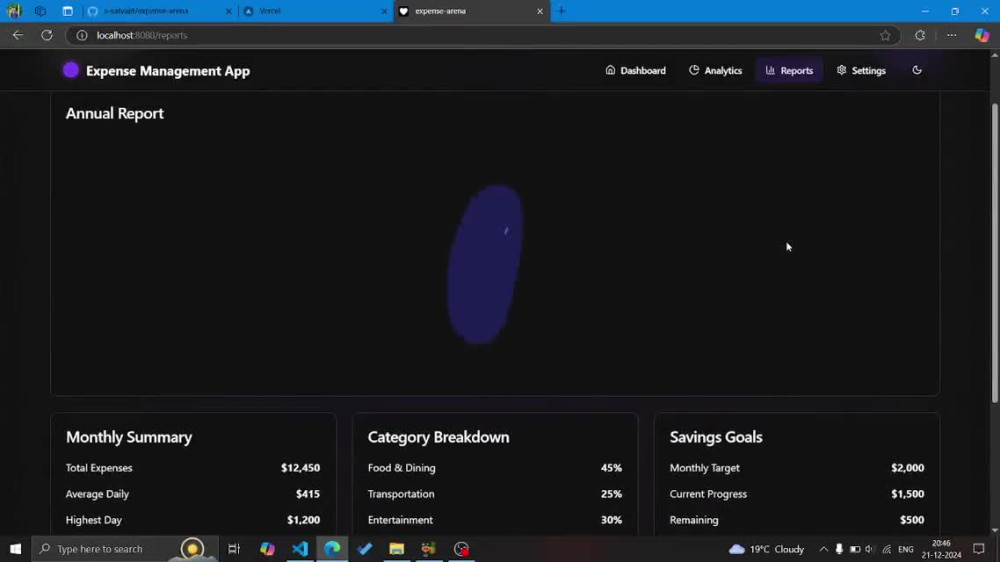Click the Monthly Summary heading
Screen dimensions: 1000x562
tap(129, 437)
